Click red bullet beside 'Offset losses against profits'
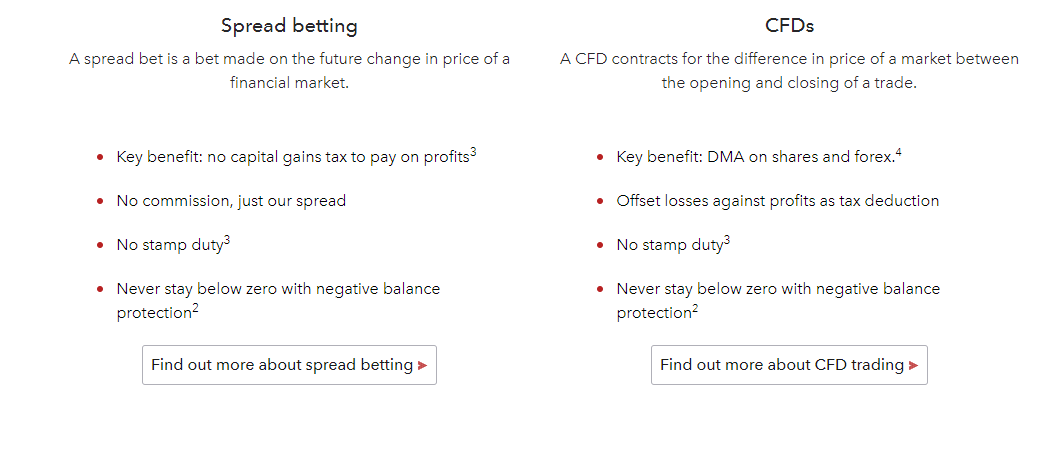The image size is (1056, 450). (x=600, y=201)
